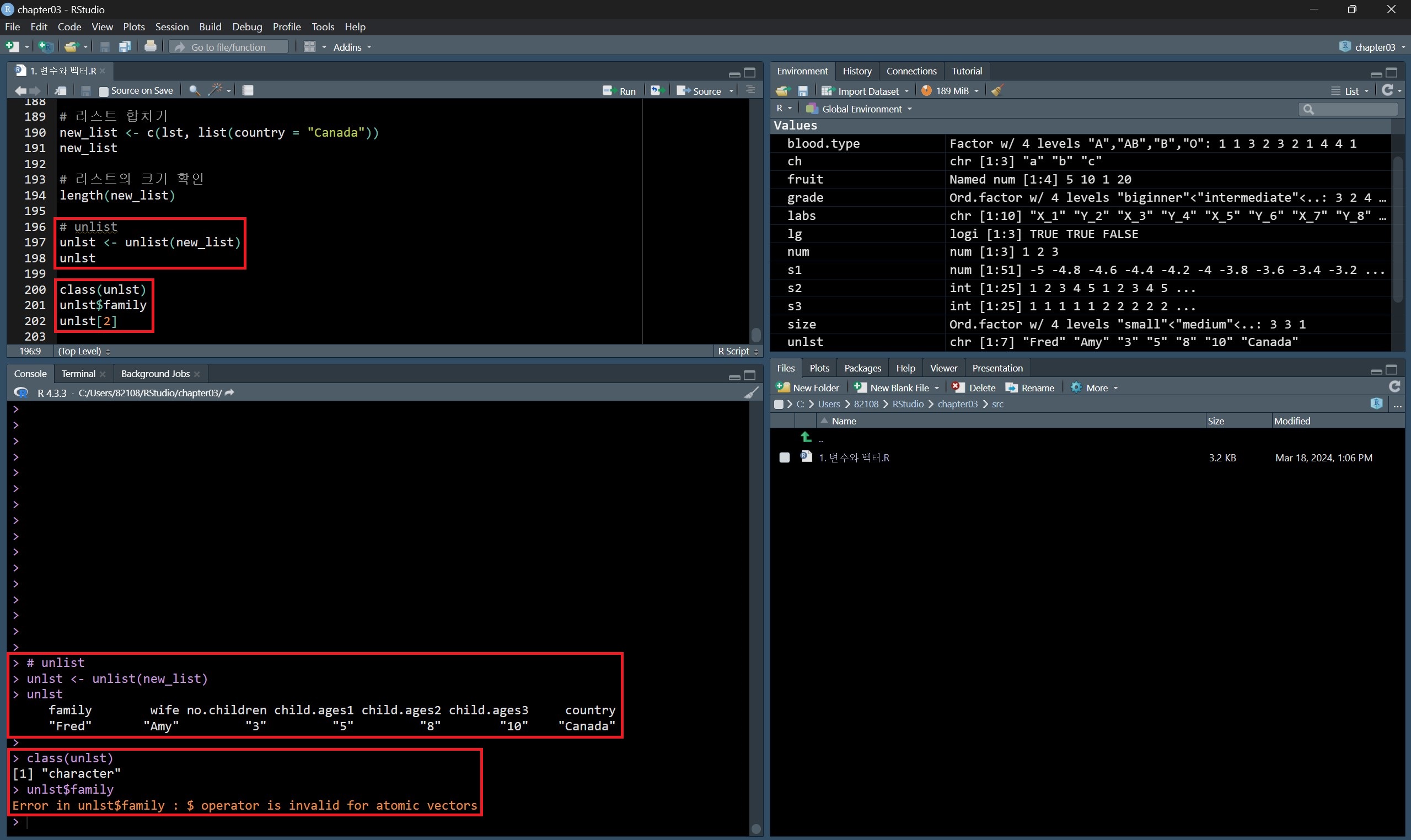The height and width of the screenshot is (840, 1411).
Task: Check the box beside 1. 변수와 벡터.R file
Action: click(x=784, y=457)
